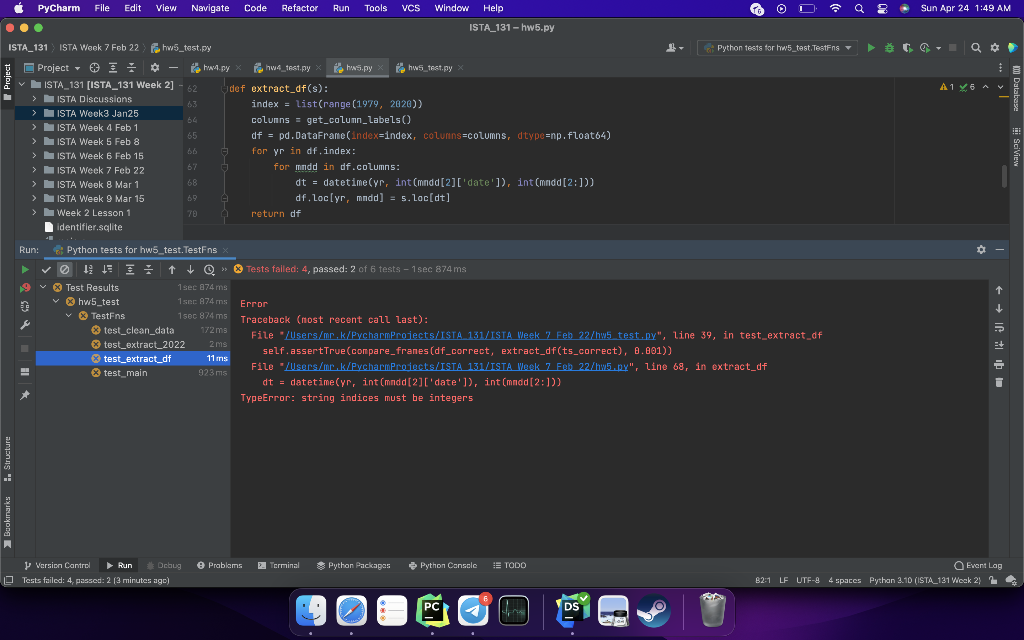The image size is (1024, 640).
Task: Open the Terminal tool window
Action: point(279,566)
